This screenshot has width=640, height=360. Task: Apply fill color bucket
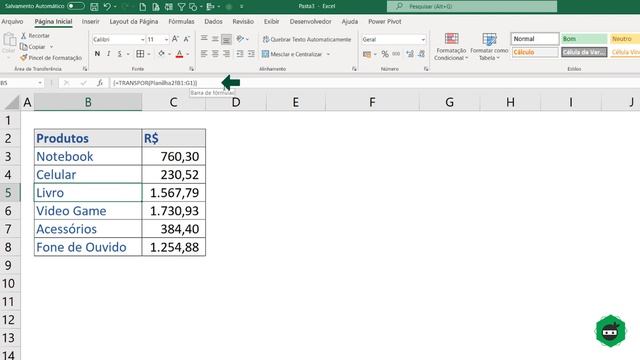click(162, 54)
